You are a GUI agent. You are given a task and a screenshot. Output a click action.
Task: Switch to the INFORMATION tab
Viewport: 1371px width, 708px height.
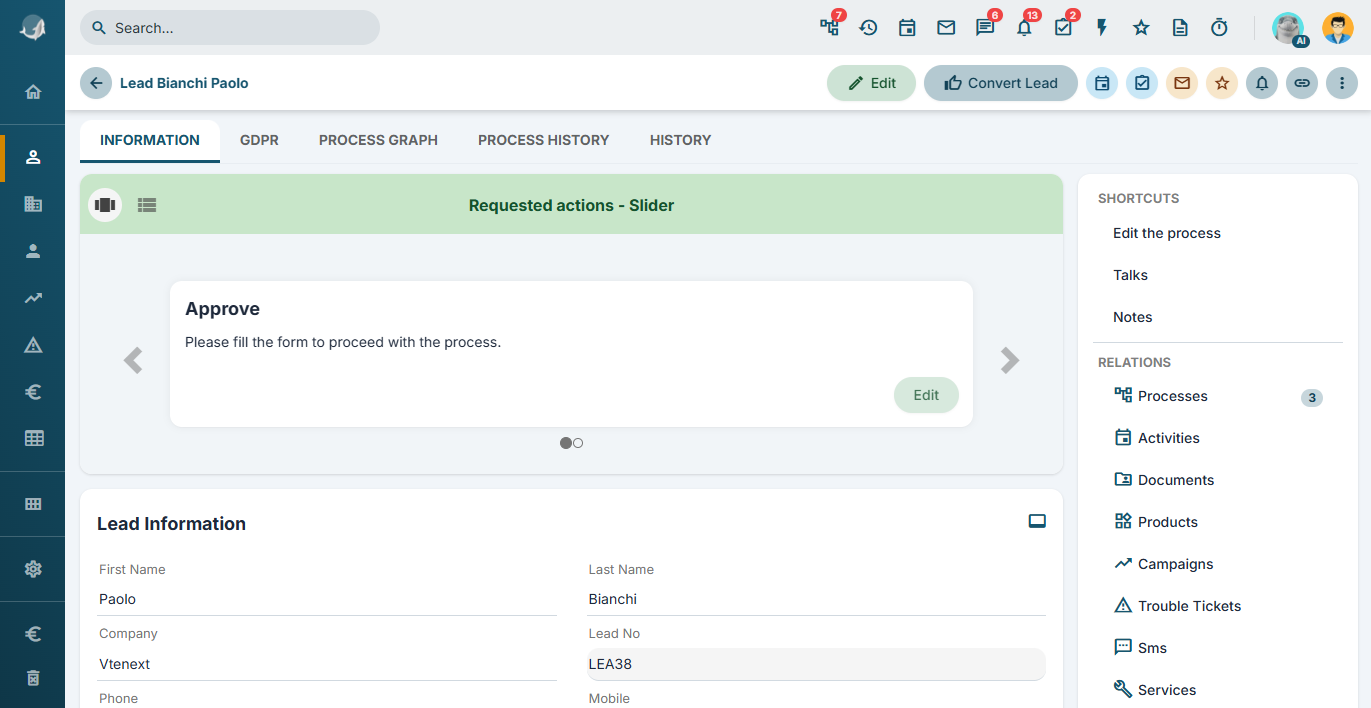click(150, 140)
